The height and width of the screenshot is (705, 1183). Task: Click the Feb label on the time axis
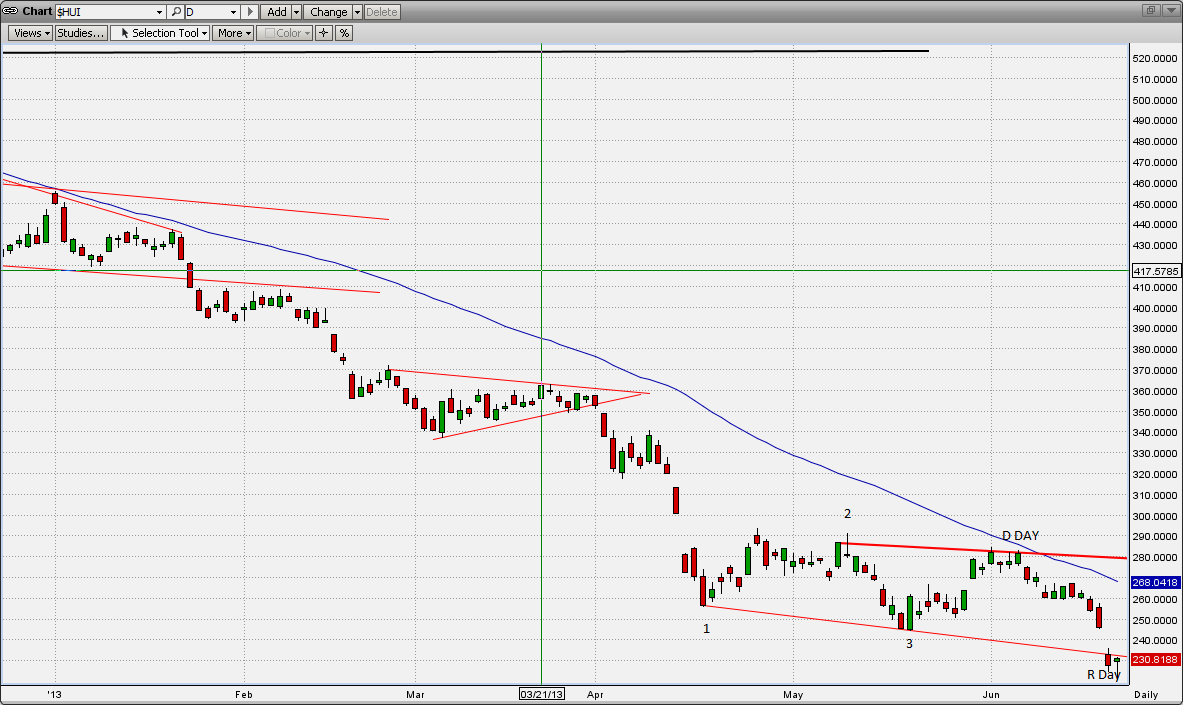click(x=243, y=694)
